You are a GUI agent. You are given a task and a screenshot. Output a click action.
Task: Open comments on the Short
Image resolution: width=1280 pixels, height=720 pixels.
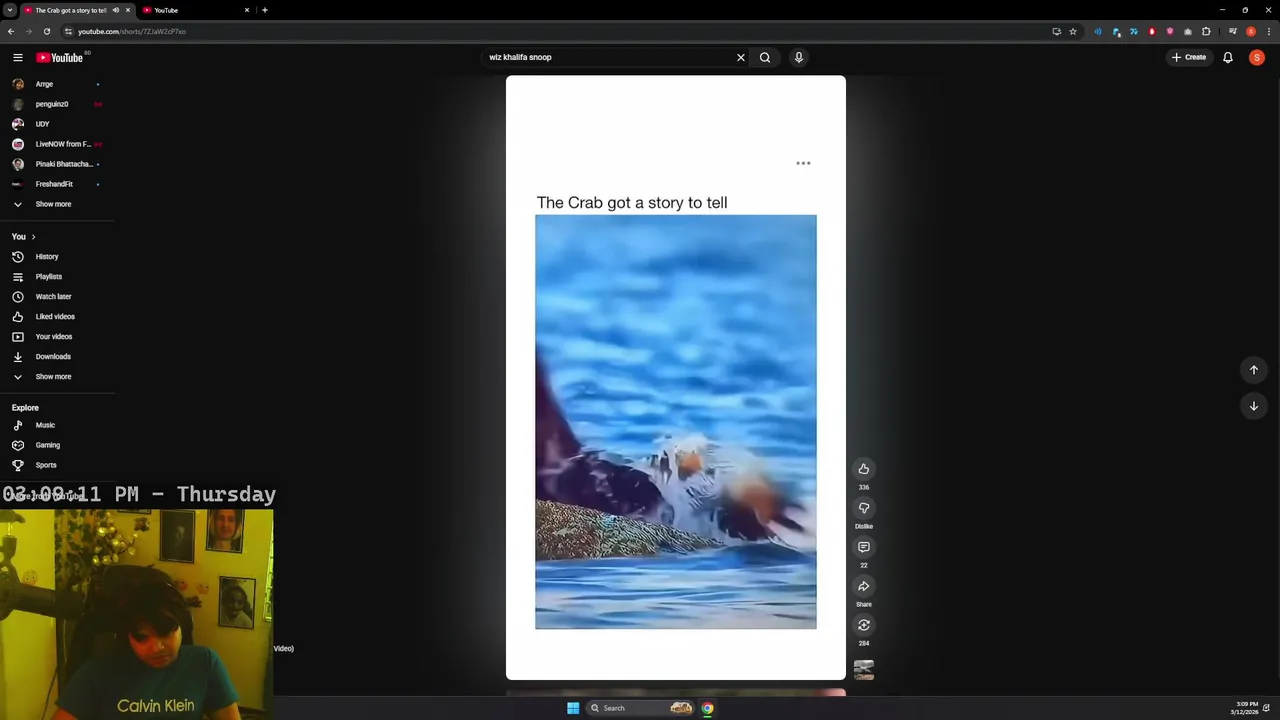click(x=864, y=547)
